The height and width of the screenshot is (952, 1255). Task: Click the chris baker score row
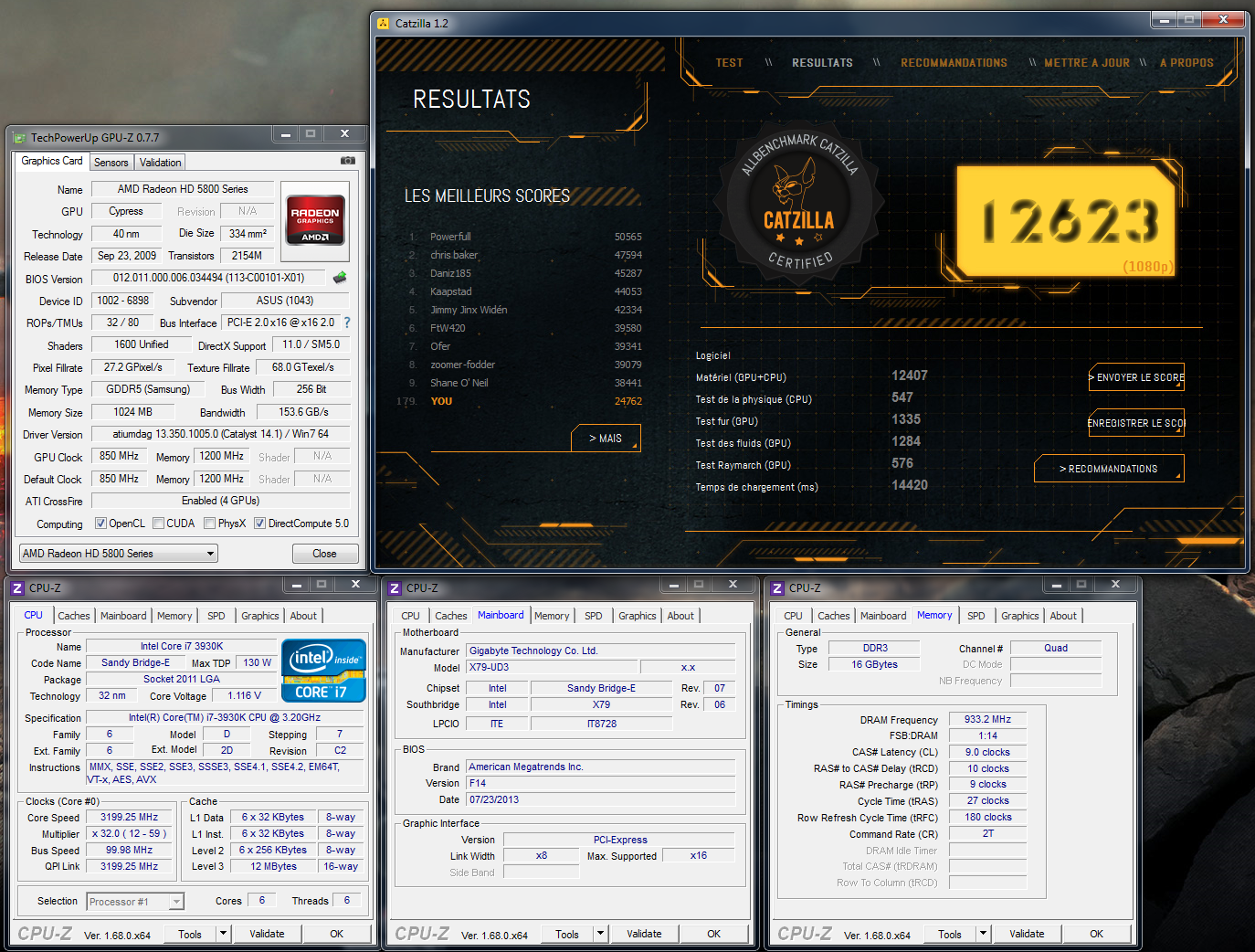coord(525,255)
